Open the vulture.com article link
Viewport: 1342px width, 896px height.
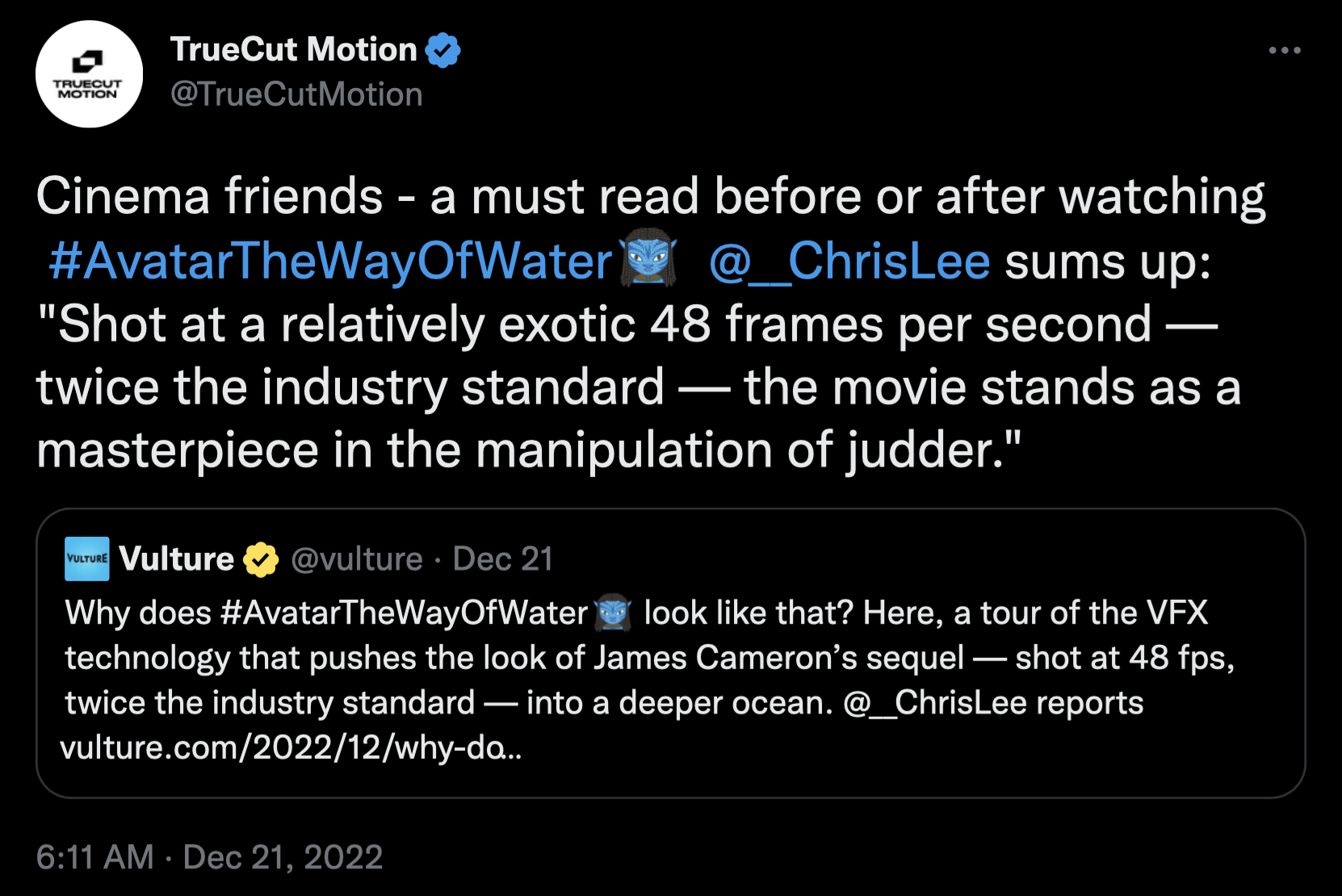pyautogui.click(x=291, y=747)
